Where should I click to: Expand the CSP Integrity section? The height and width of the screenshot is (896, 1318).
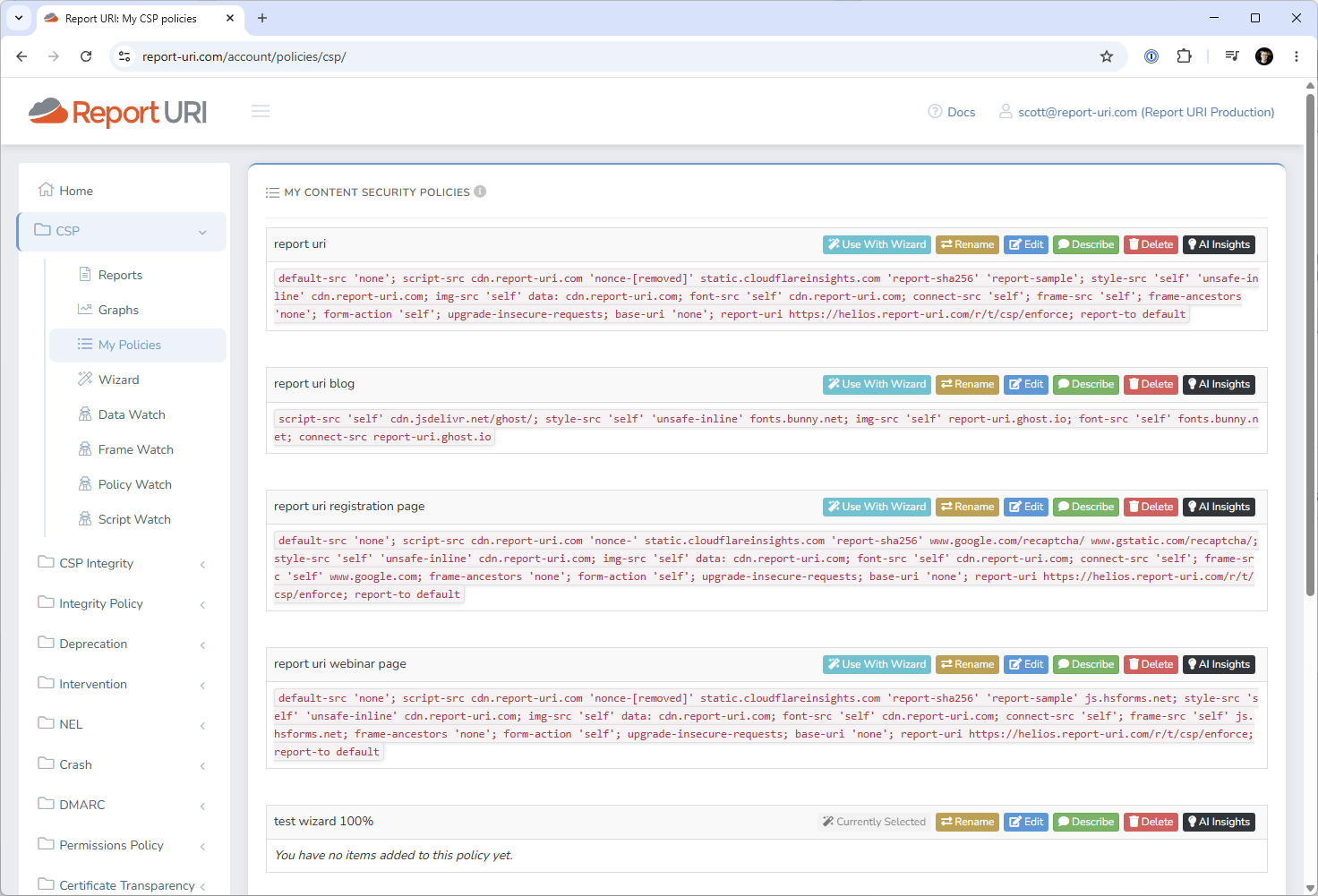click(122, 563)
